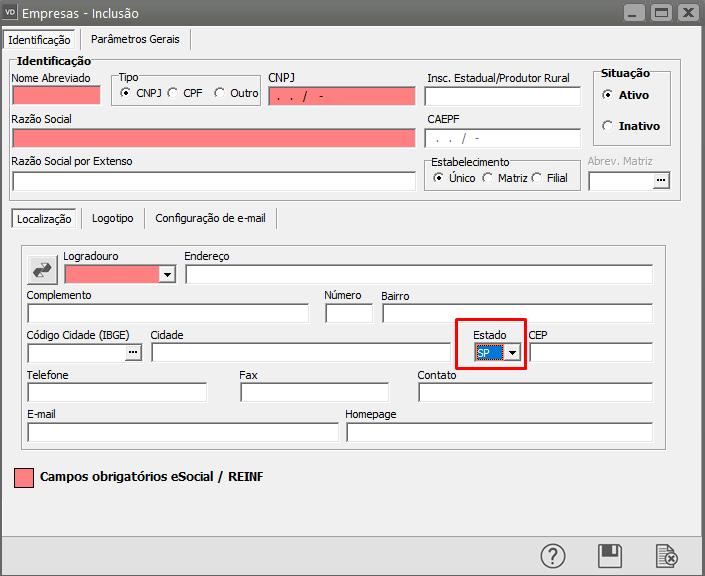Open the Abrev. Matriz lookup button

[x=660, y=181]
